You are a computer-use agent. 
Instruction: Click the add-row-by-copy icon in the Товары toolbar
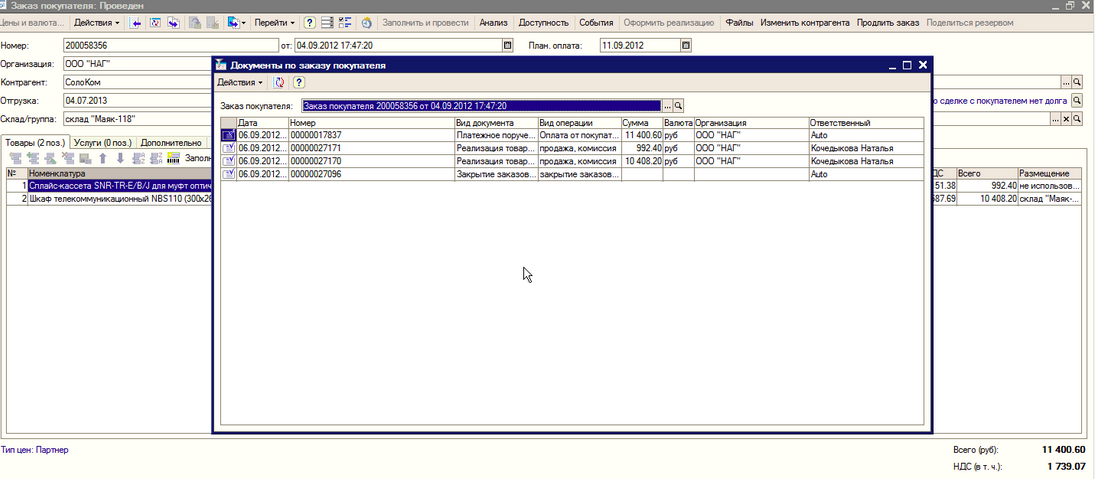[33, 158]
